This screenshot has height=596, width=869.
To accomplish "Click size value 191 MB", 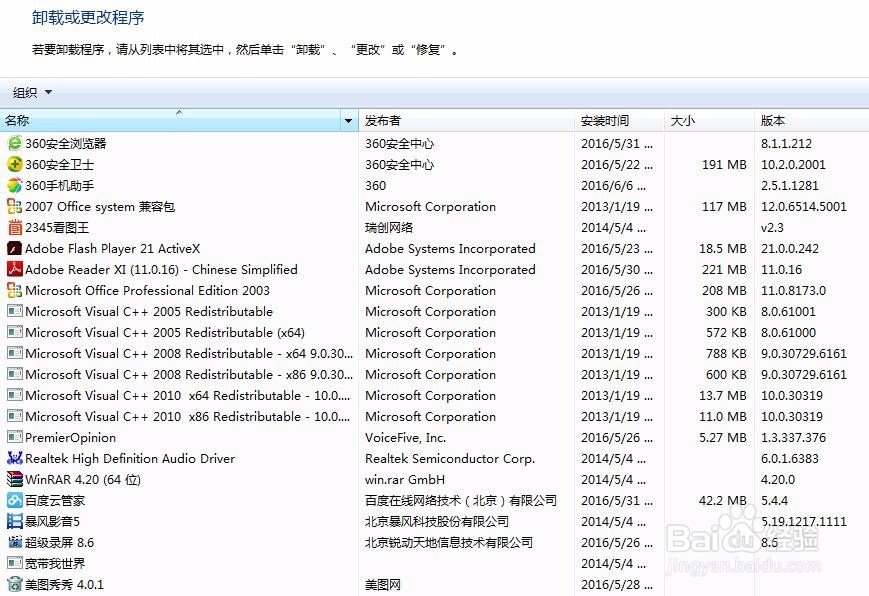I will [x=724, y=165].
